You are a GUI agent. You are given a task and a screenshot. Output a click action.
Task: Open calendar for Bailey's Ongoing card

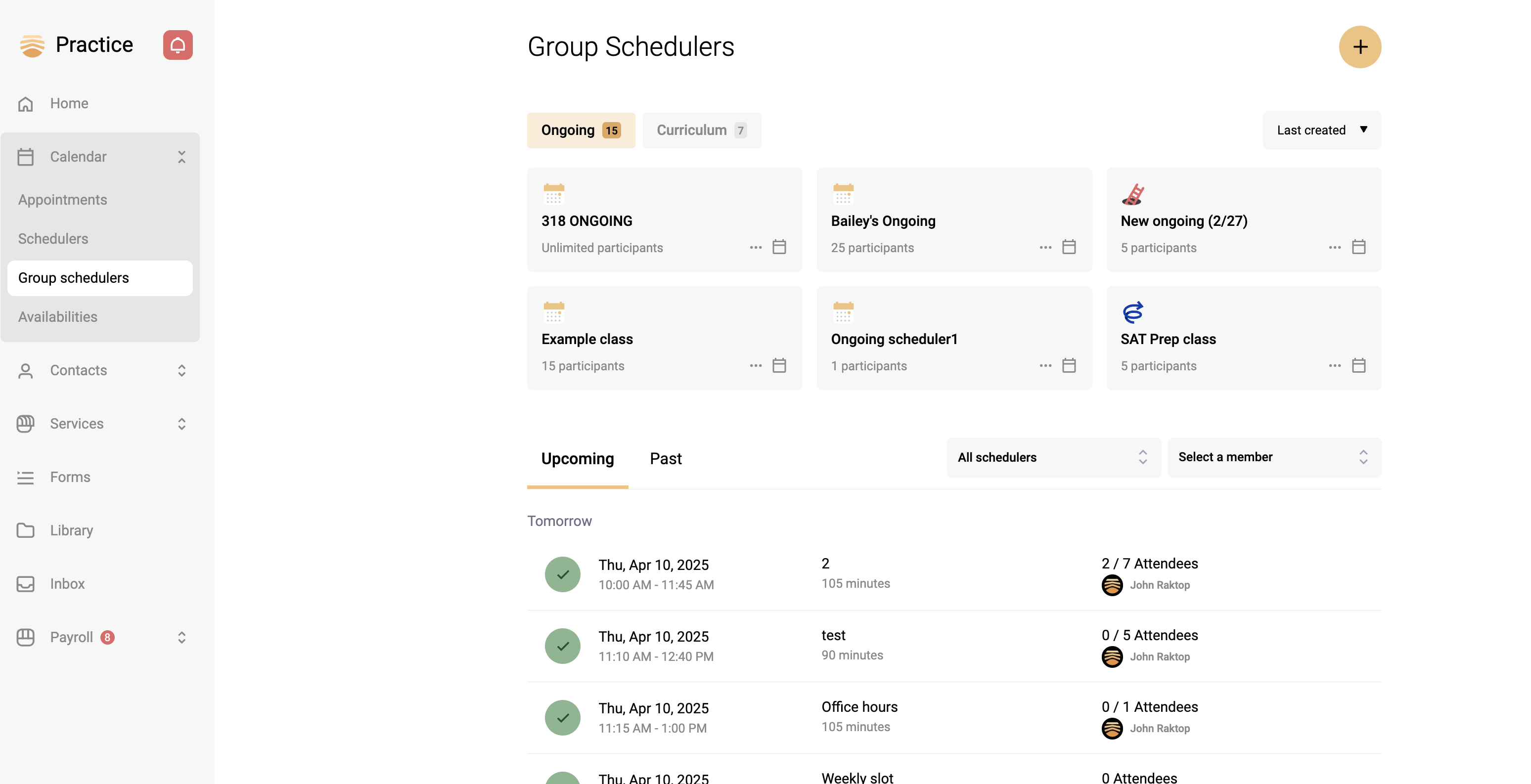coord(1069,247)
